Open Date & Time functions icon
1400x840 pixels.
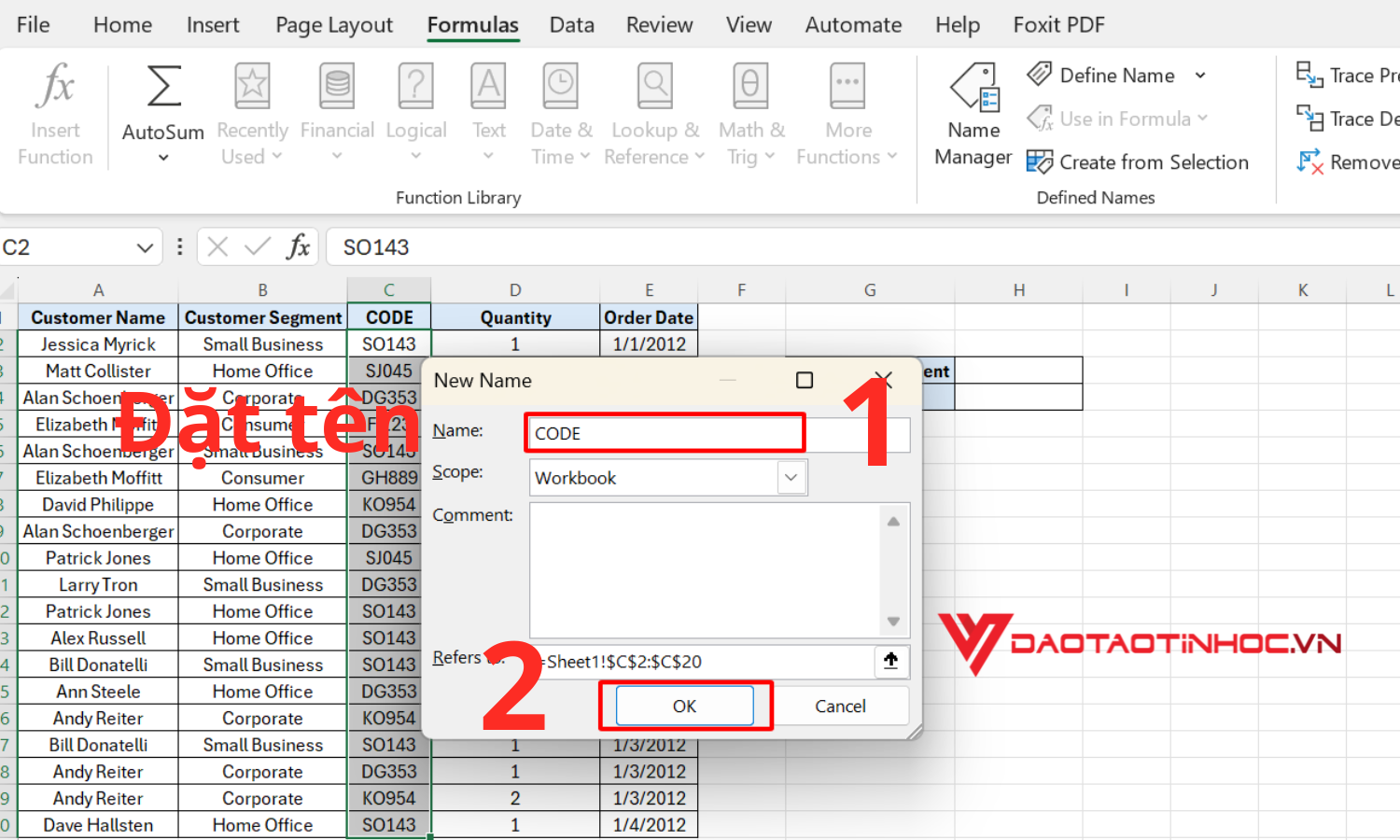point(561,86)
